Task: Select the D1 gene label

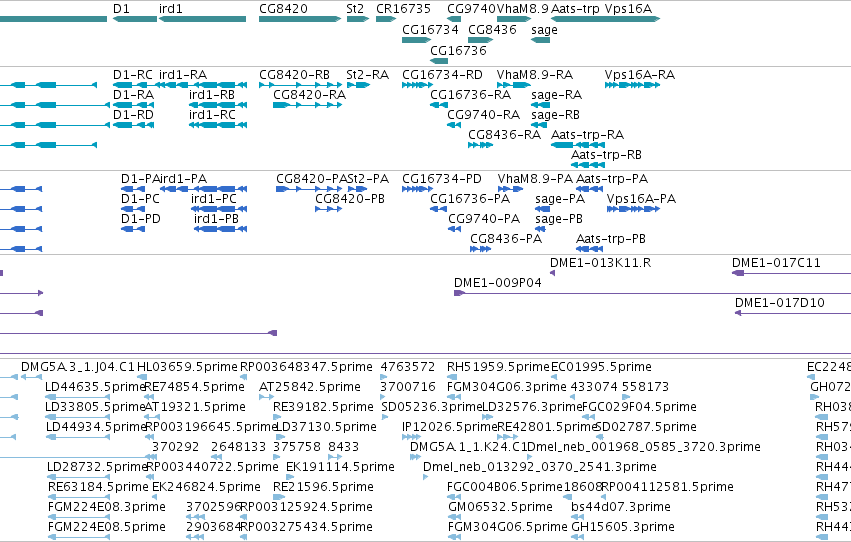Action: pos(121,9)
